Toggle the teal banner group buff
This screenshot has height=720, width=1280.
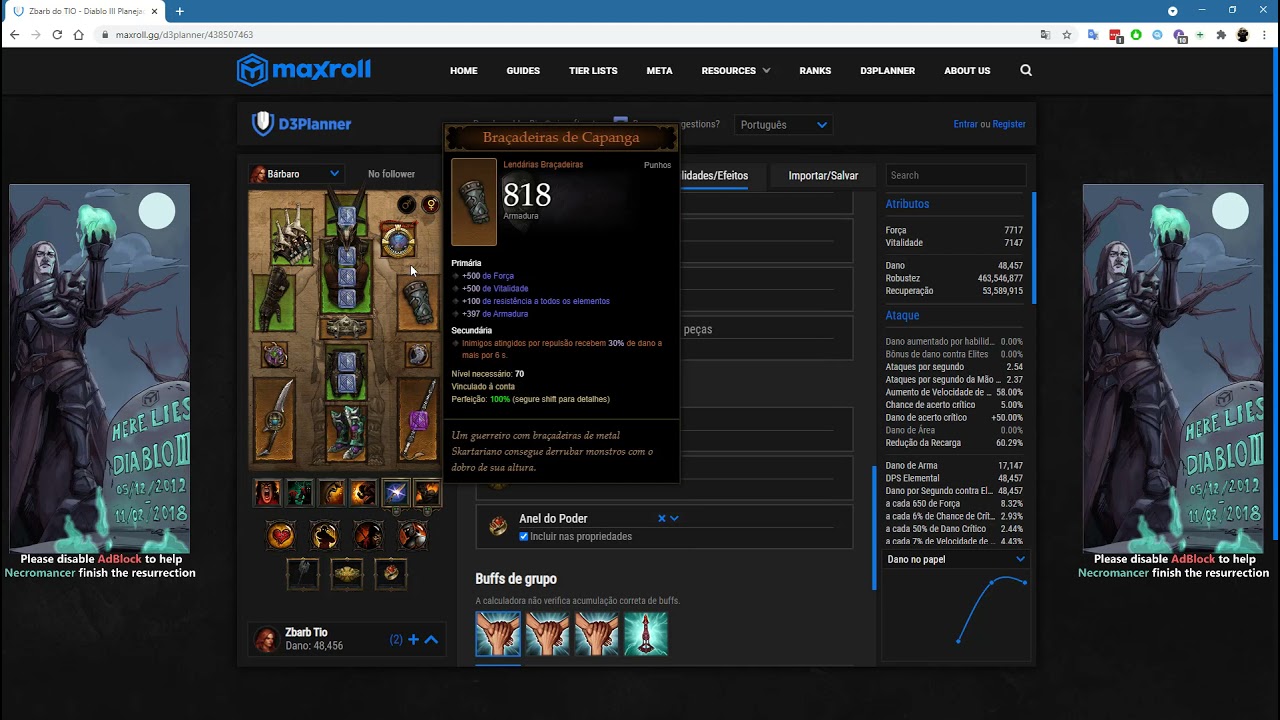[x=646, y=634]
